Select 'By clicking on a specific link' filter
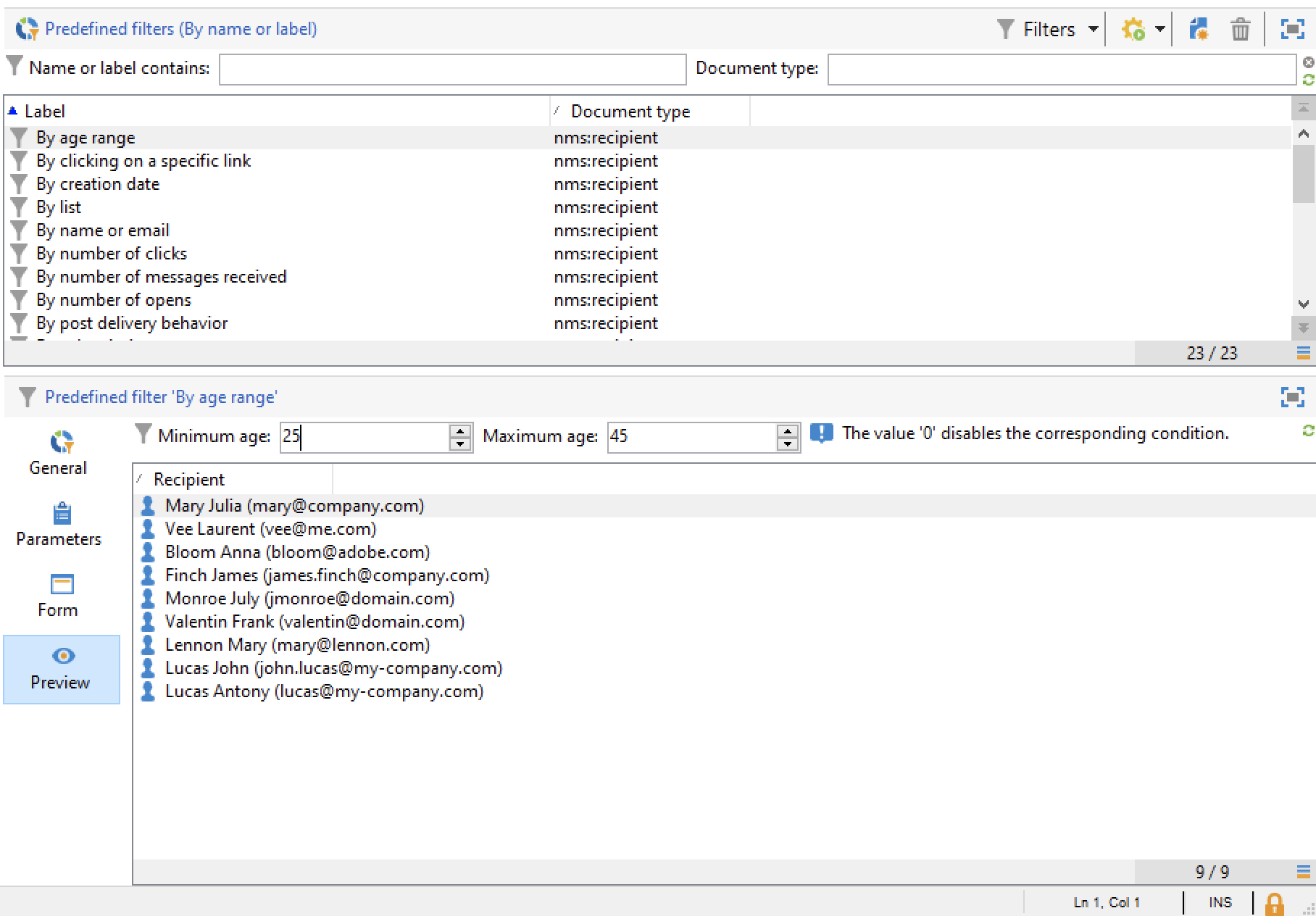Screen dimensions: 1316x916 coord(649,161)
